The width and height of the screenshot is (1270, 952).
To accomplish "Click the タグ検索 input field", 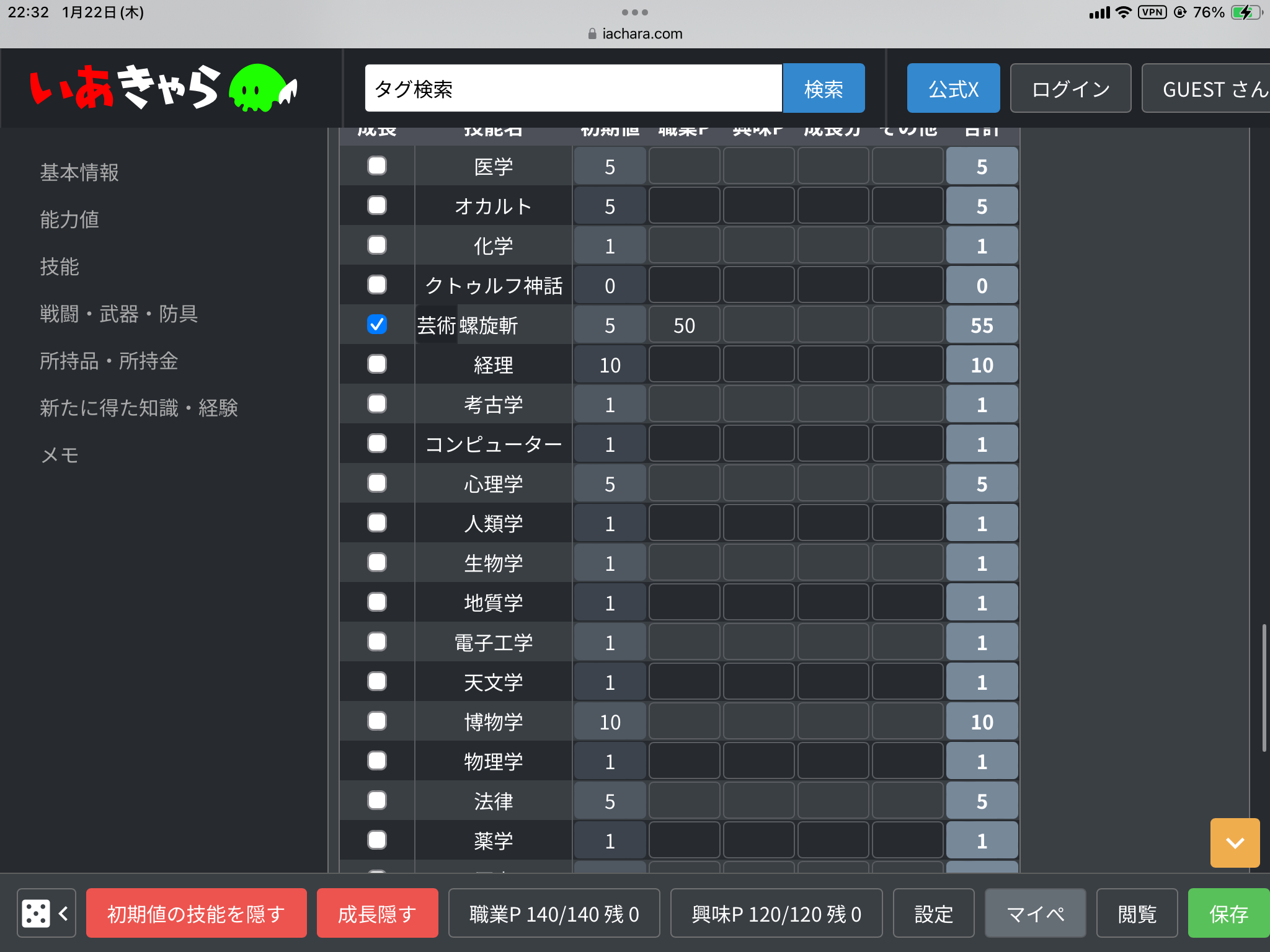I will click(x=573, y=88).
